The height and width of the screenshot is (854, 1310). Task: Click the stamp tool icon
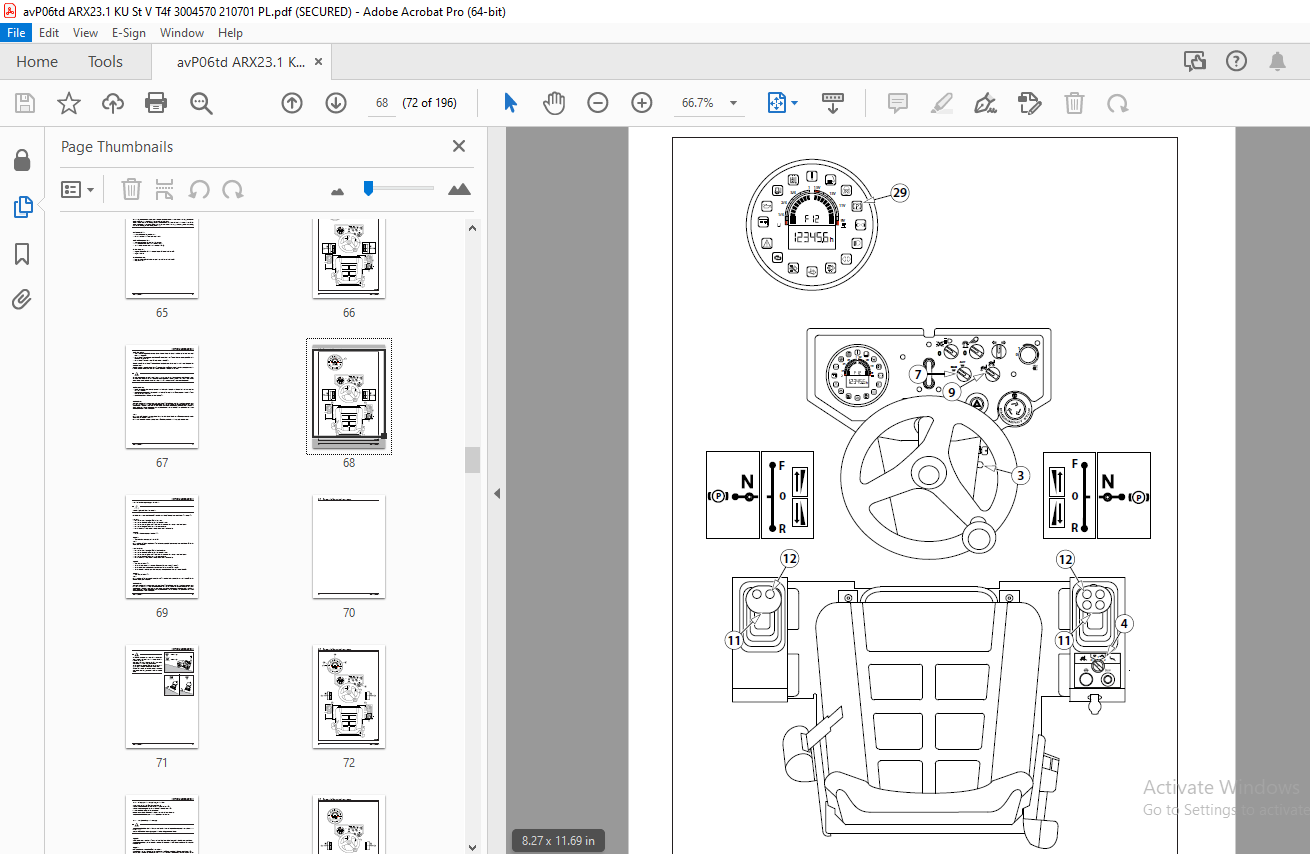click(x=1029, y=103)
